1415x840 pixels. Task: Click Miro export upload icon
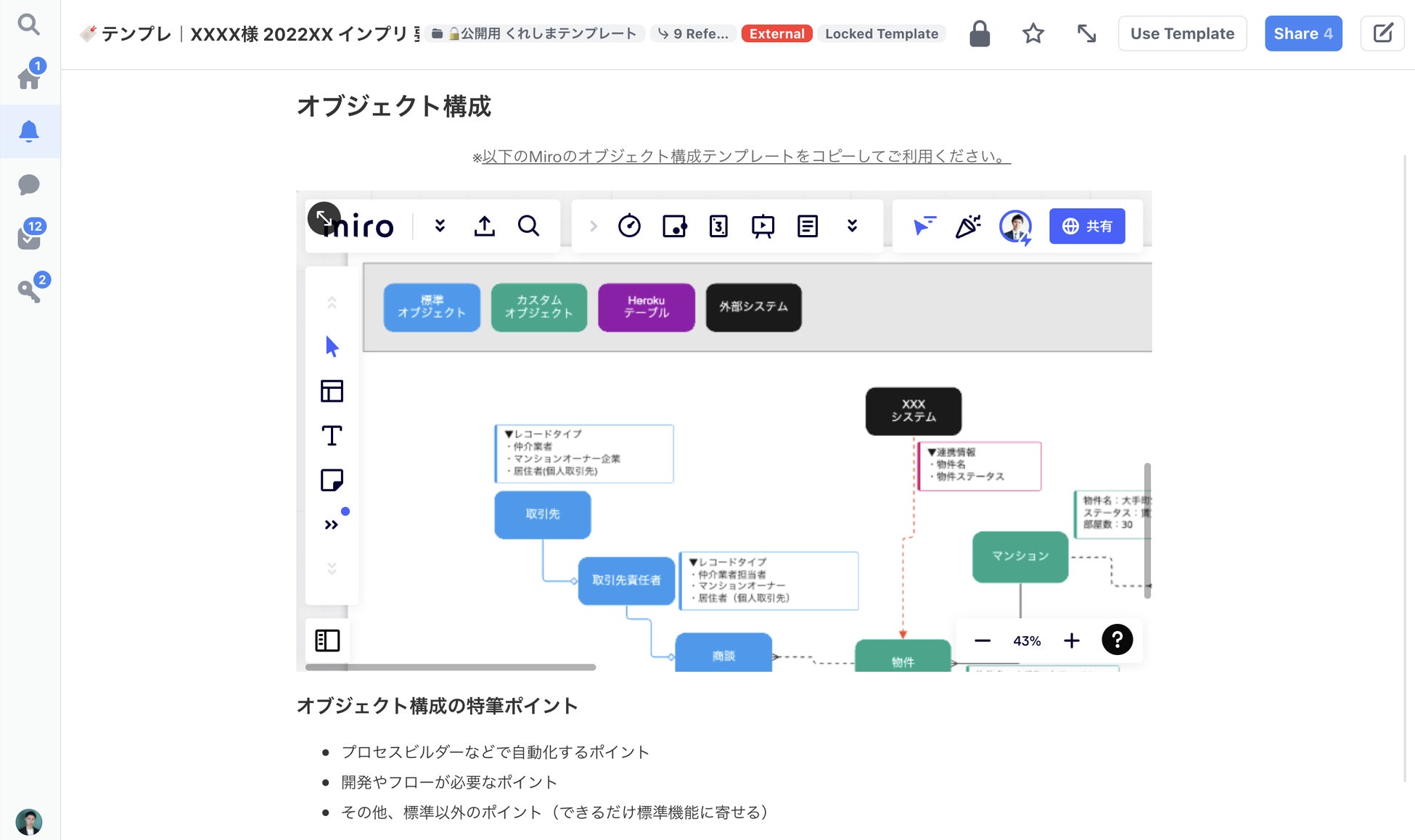pyautogui.click(x=485, y=226)
